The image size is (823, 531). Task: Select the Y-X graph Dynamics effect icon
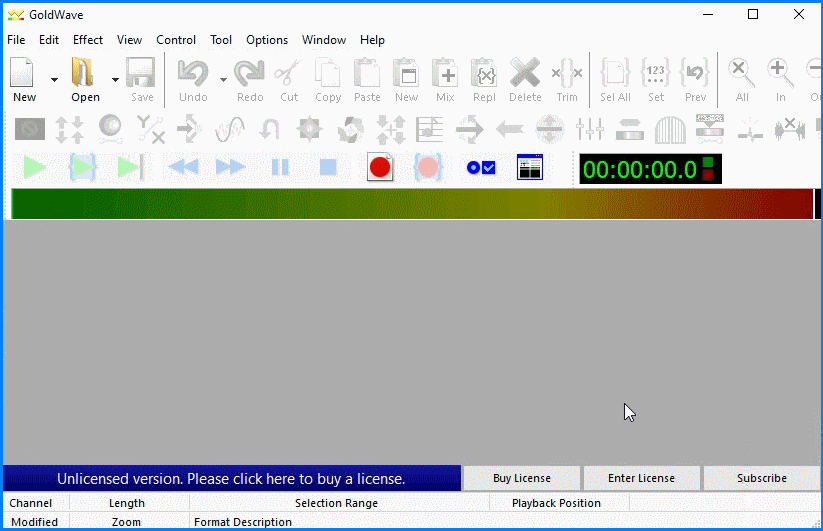[151, 129]
